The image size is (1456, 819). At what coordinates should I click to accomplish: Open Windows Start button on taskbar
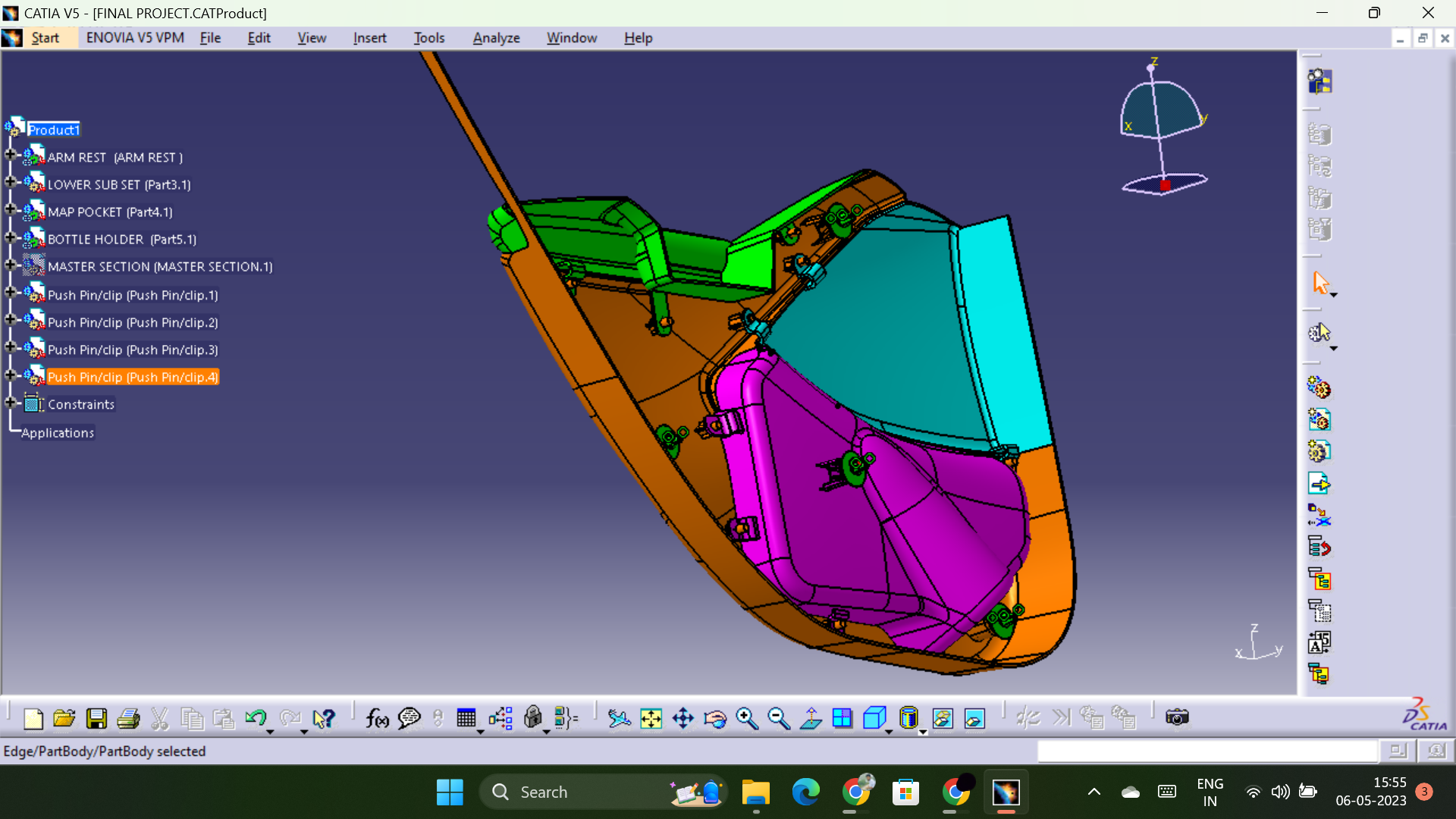450,792
